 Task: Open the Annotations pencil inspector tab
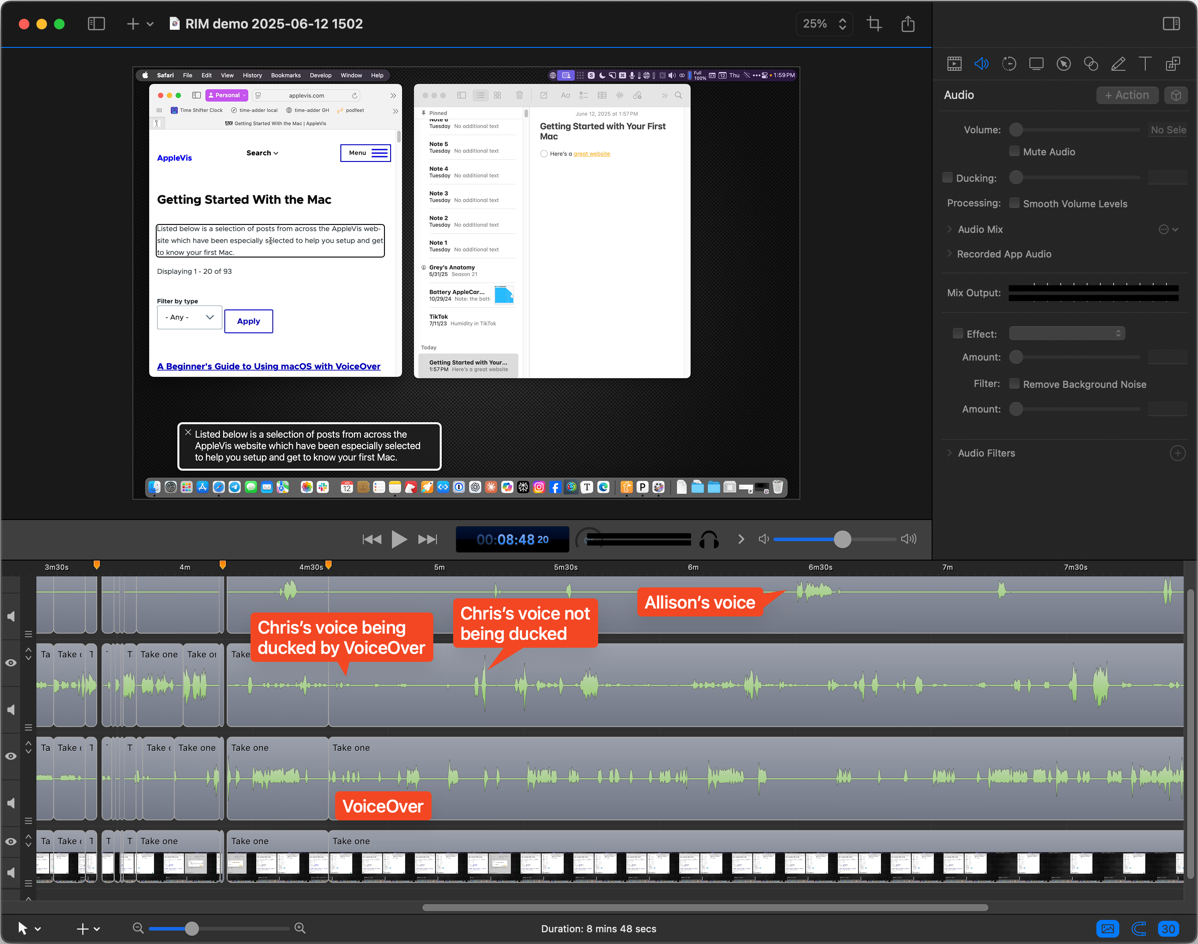coord(1118,64)
